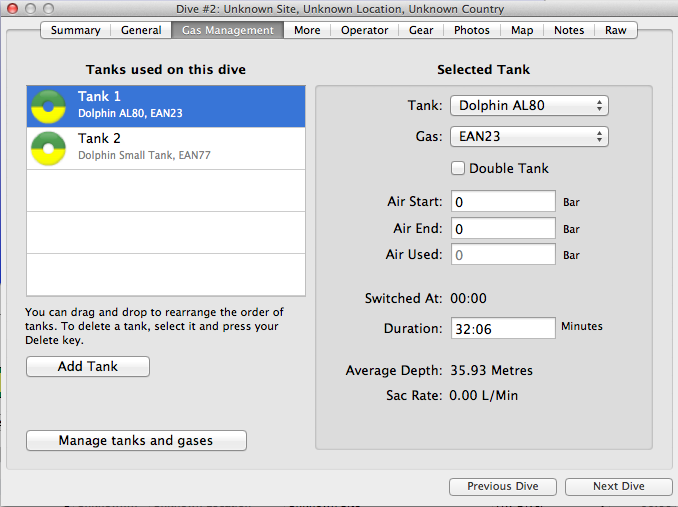Image resolution: width=678 pixels, height=507 pixels.
Task: Open the Notes tab
Action: 569,30
